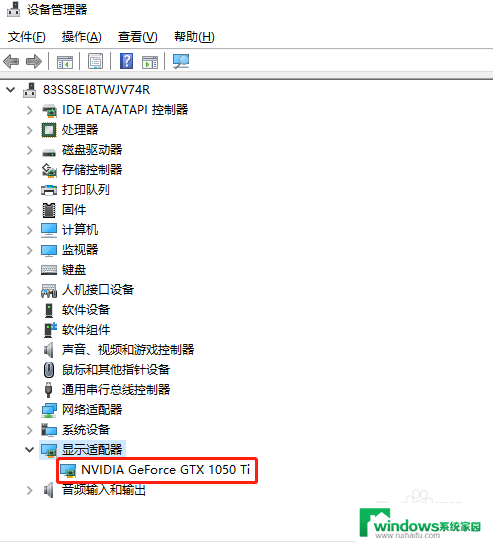
Task: Select the 键盘 keyboard device icon
Action: coord(49,270)
